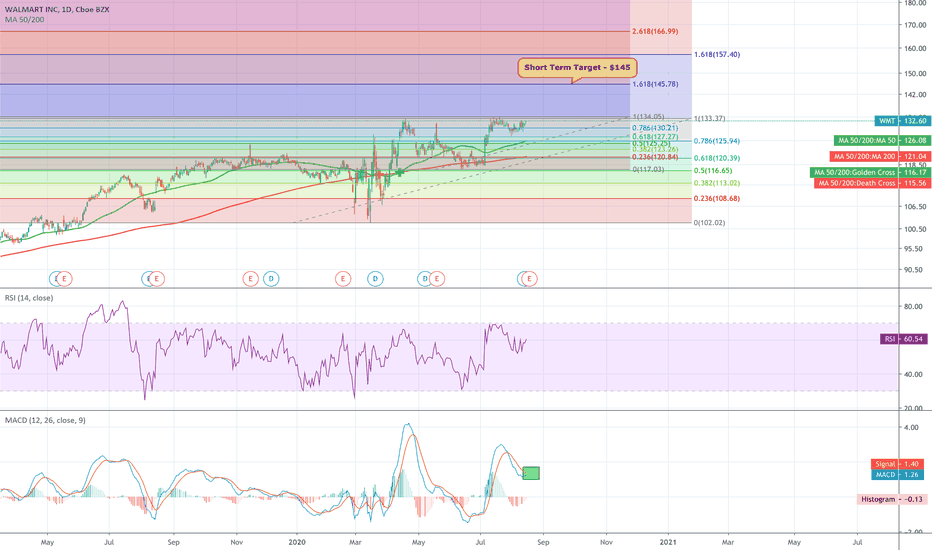Select the MA 50/200 indicator legend
This screenshot has width=932, height=550.
click(x=24, y=20)
